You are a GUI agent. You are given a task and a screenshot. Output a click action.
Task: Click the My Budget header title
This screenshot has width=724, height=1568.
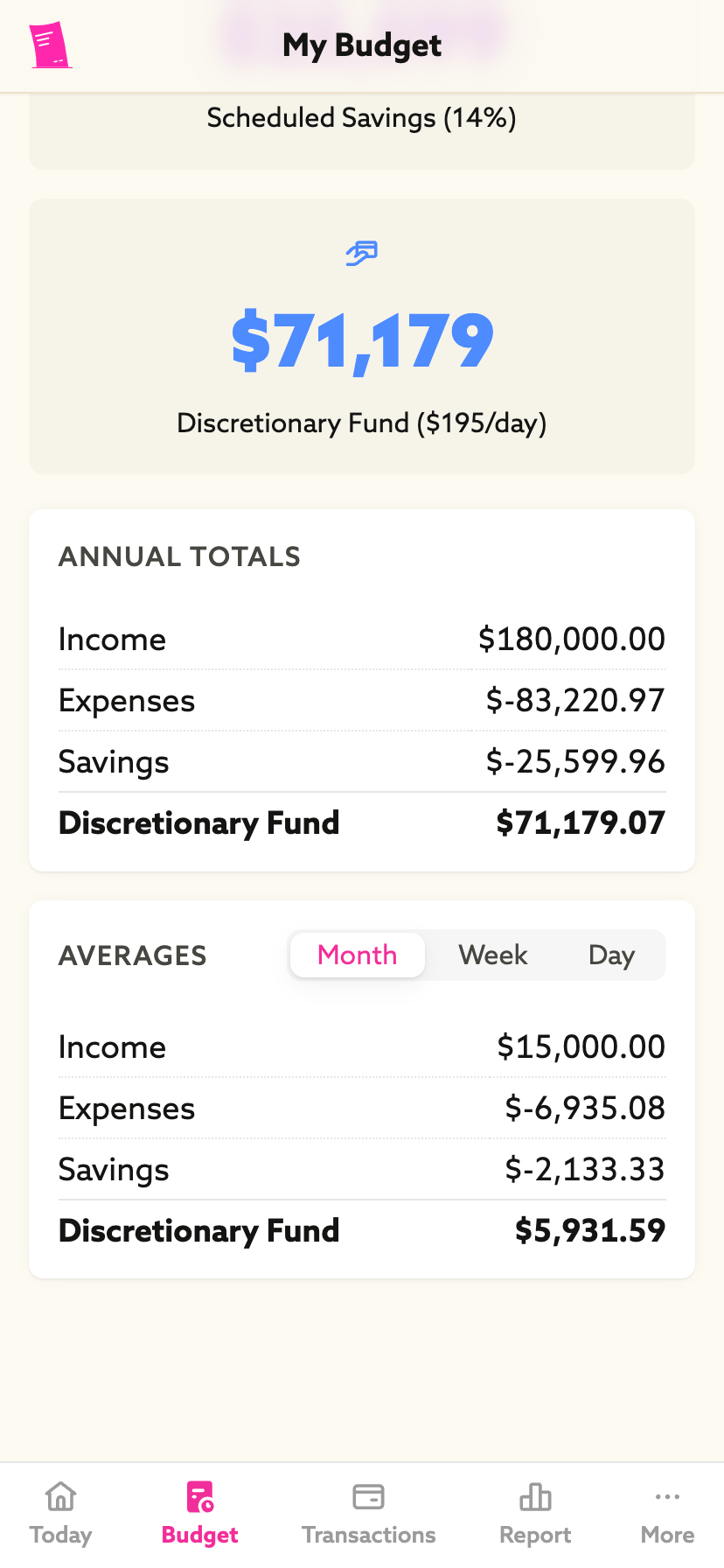(362, 45)
